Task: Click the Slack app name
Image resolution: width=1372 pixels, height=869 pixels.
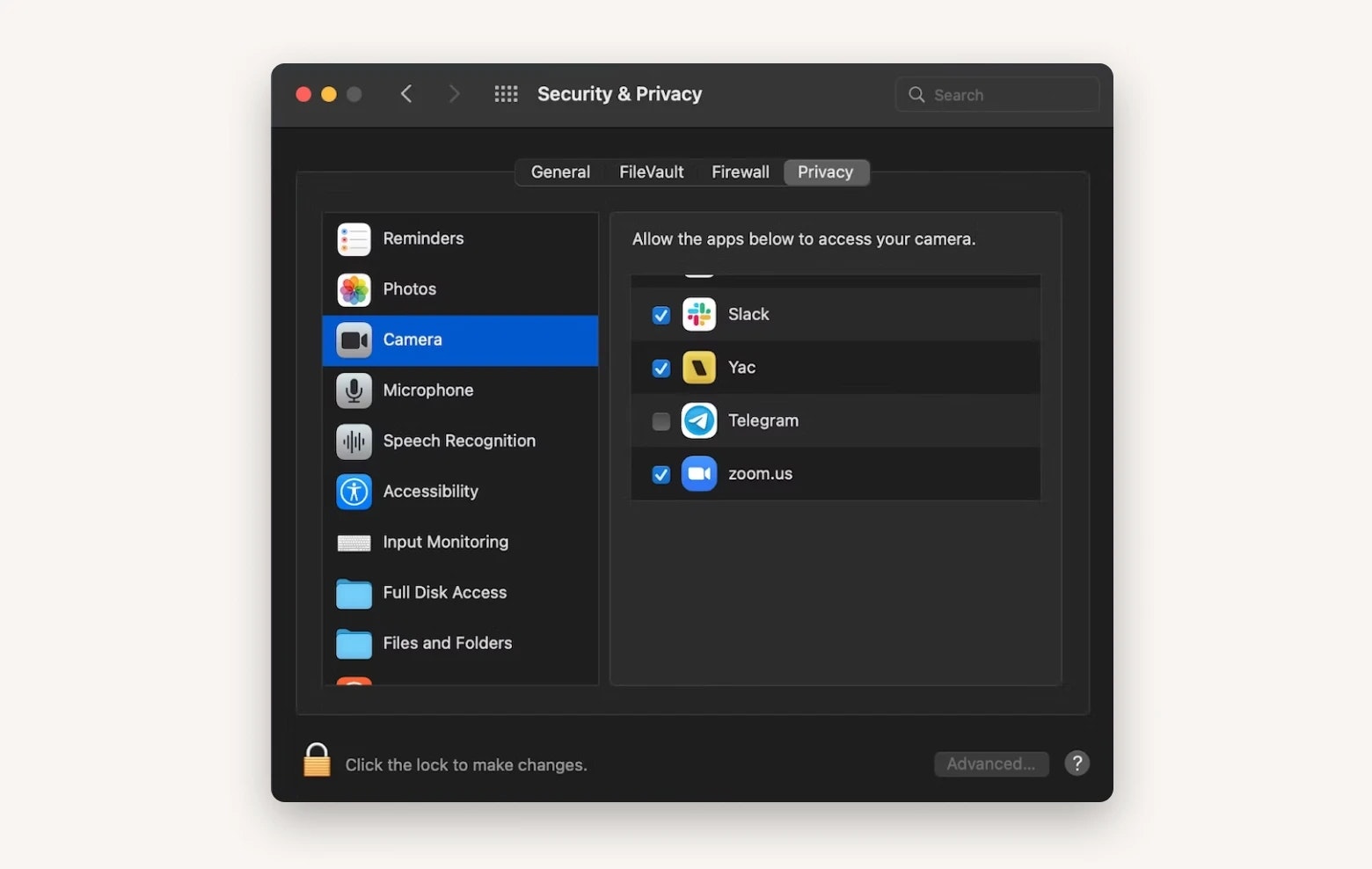Action: [748, 315]
